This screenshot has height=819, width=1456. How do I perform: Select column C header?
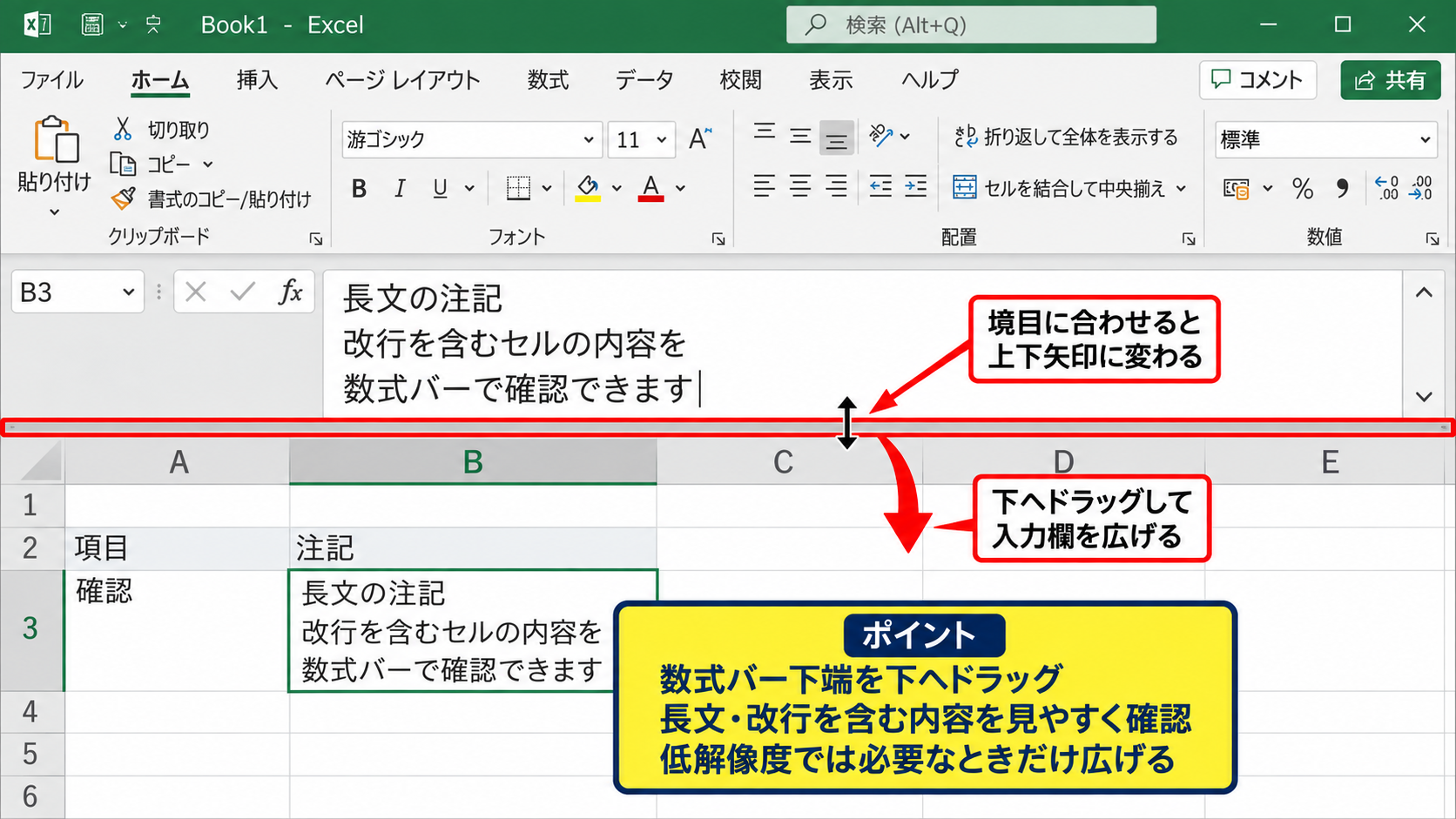click(784, 461)
